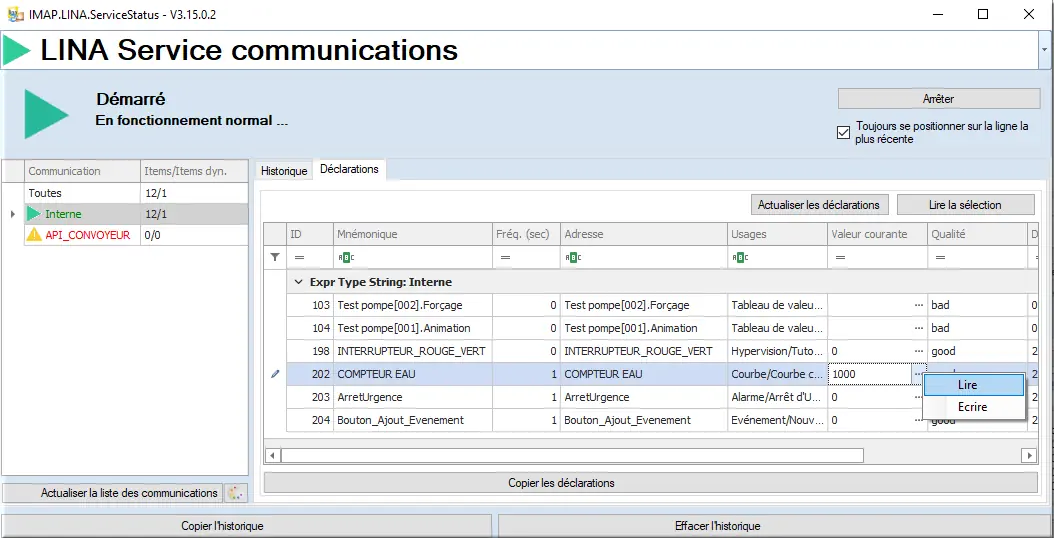Sort by the Valeur courante column header

click(x=877, y=234)
